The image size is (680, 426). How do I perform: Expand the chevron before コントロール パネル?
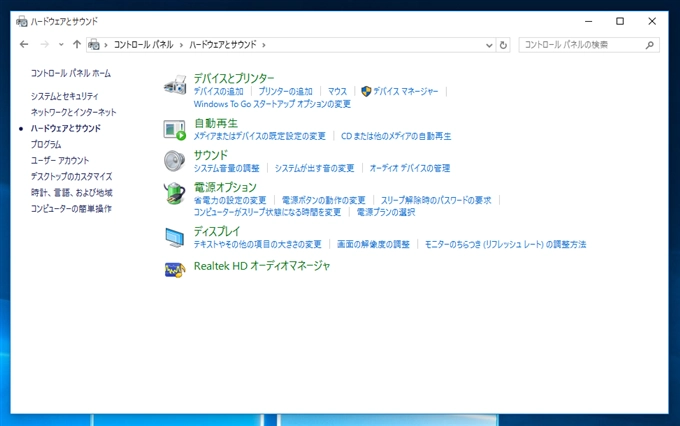pos(106,45)
